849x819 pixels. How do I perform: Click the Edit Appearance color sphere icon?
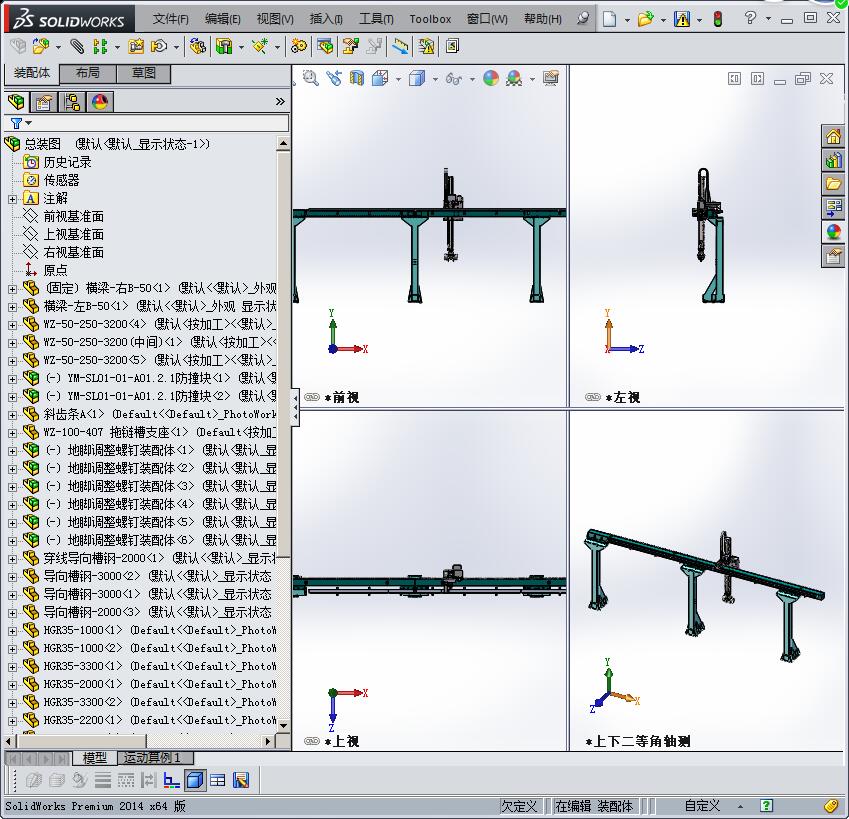coord(491,78)
